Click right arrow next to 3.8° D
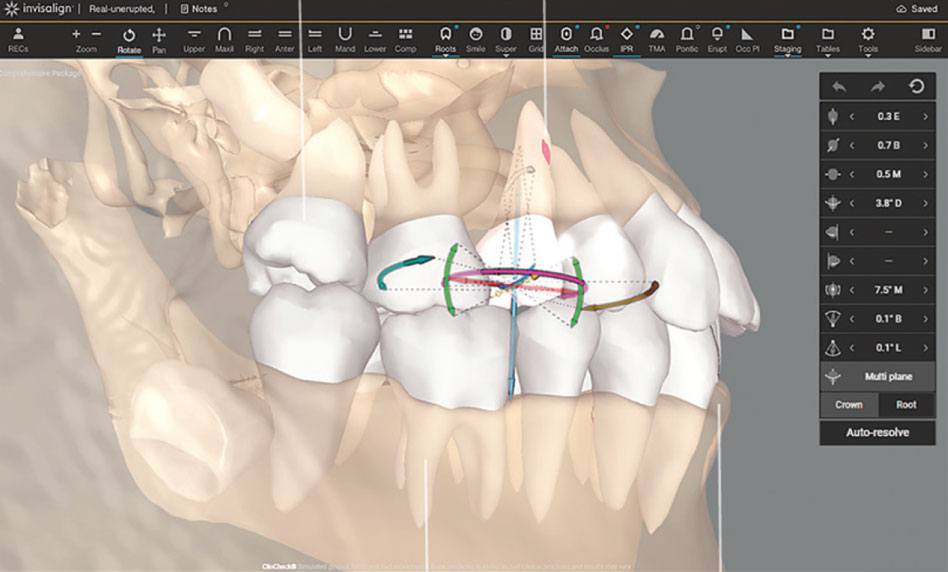Image resolution: width=948 pixels, height=572 pixels. (925, 203)
